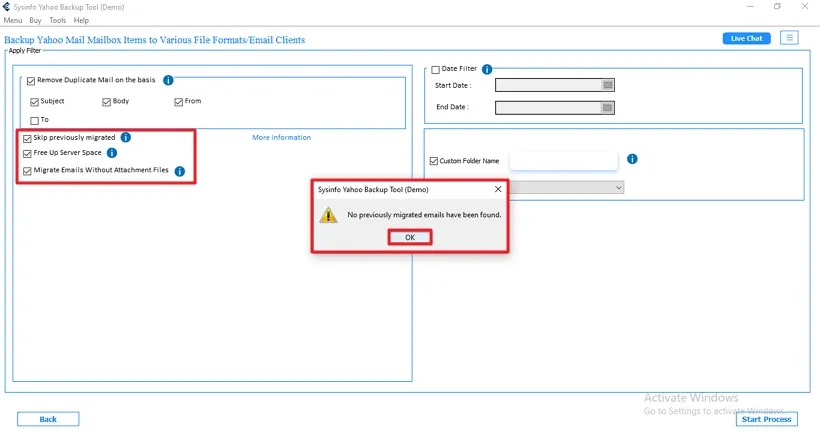Expand dropdown below Custom Folder Name
The image size is (820, 437).
point(619,188)
